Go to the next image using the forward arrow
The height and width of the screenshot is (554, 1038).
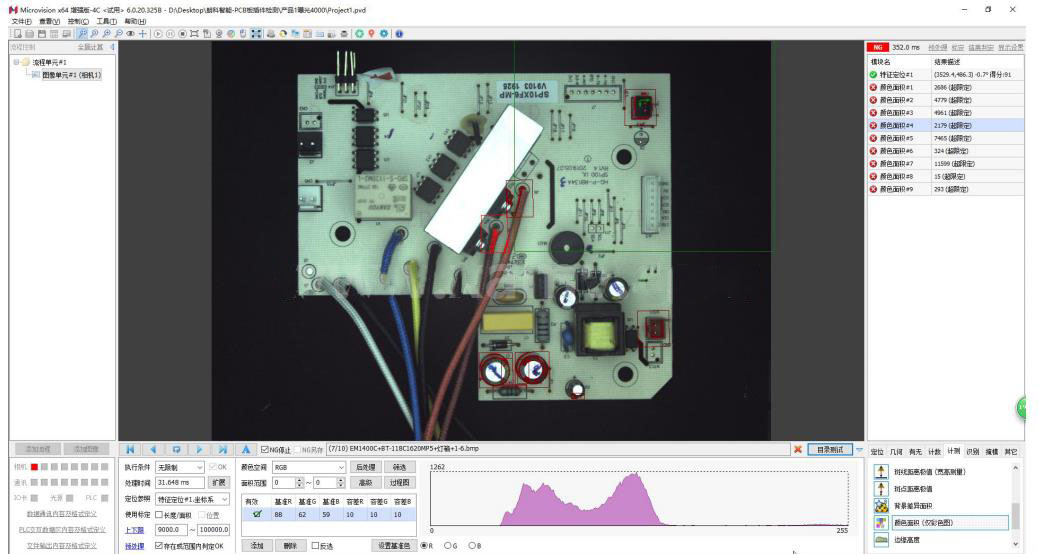pyautogui.click(x=199, y=449)
